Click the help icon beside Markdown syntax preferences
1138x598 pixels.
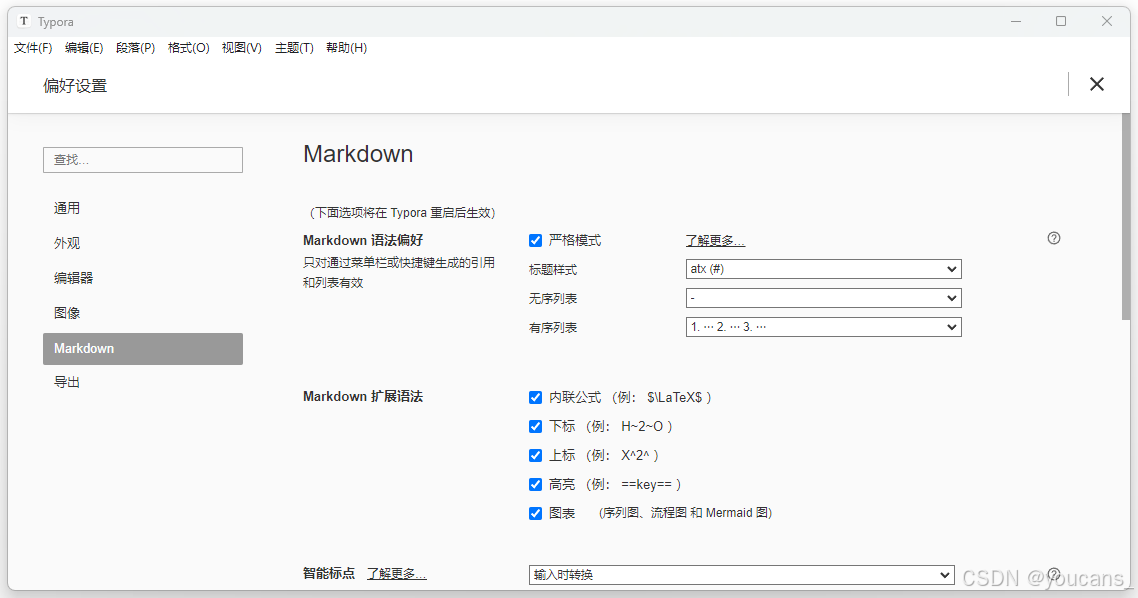[x=1054, y=238]
